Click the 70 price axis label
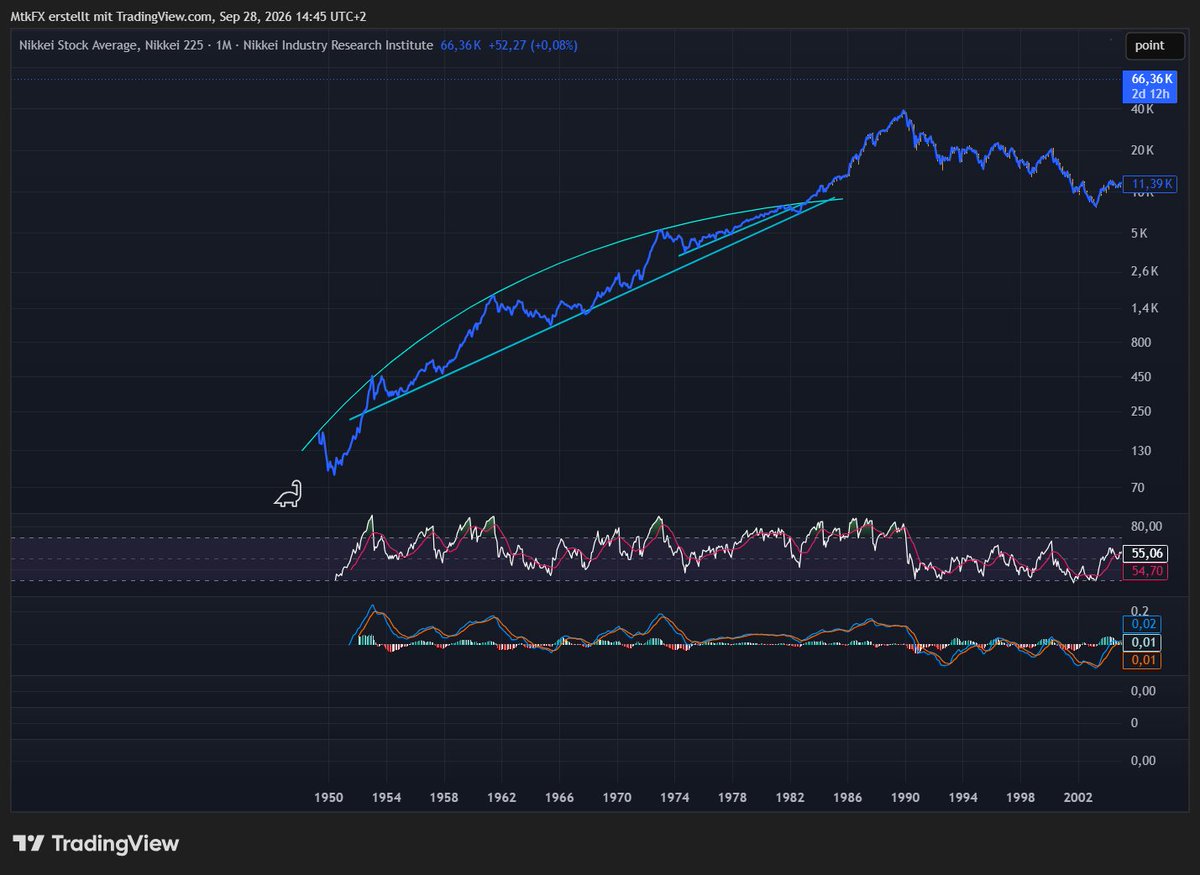 click(1138, 487)
